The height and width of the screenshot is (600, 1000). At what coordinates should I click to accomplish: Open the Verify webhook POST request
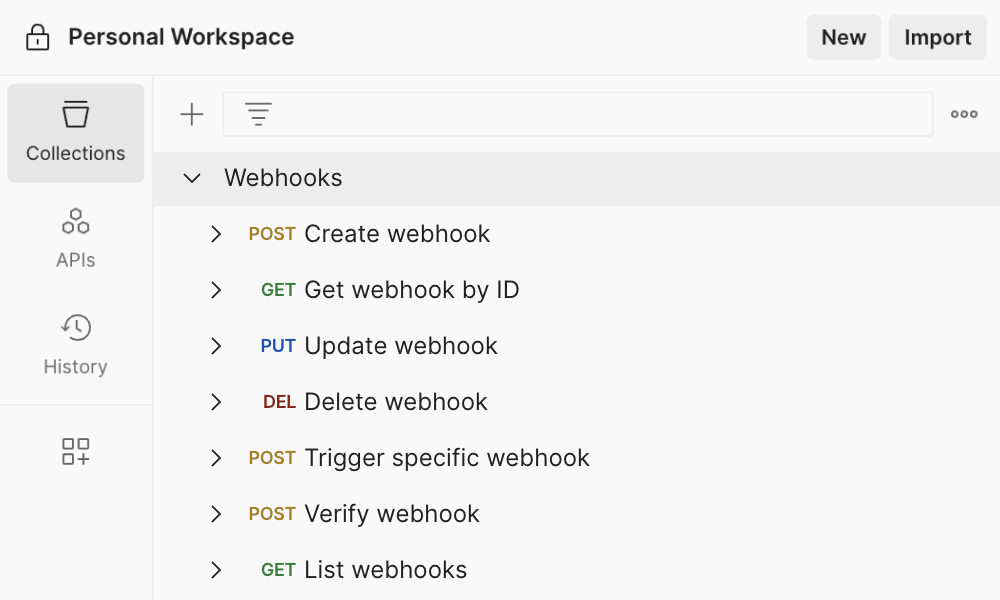391,514
